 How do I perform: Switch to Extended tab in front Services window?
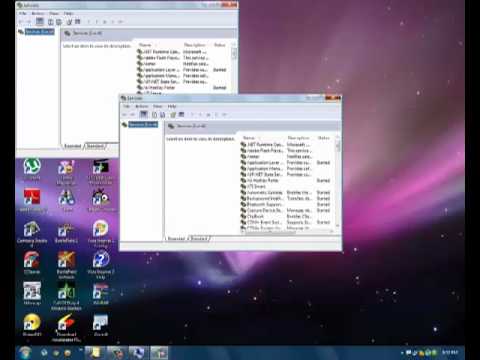coord(176,239)
